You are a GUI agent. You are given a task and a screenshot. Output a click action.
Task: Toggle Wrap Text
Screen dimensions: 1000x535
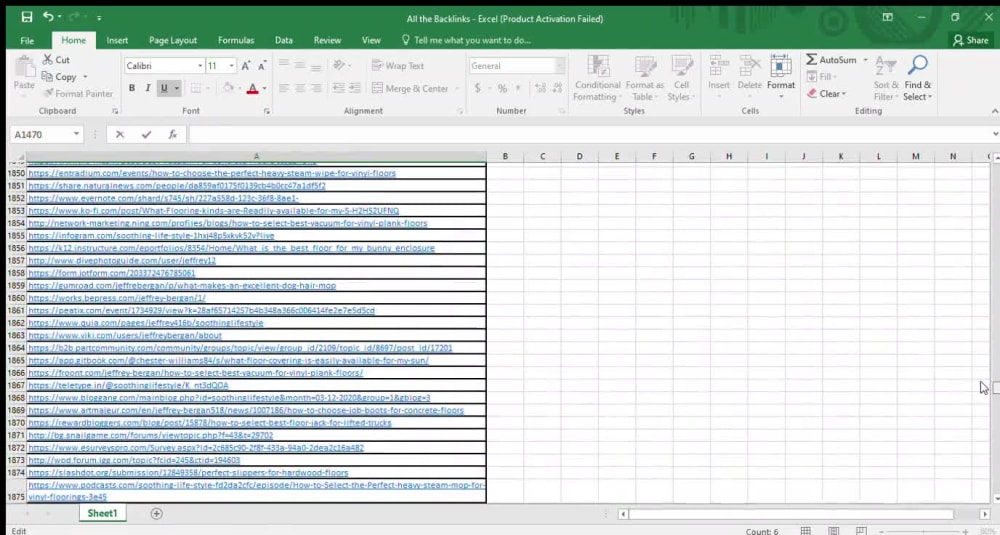397,66
